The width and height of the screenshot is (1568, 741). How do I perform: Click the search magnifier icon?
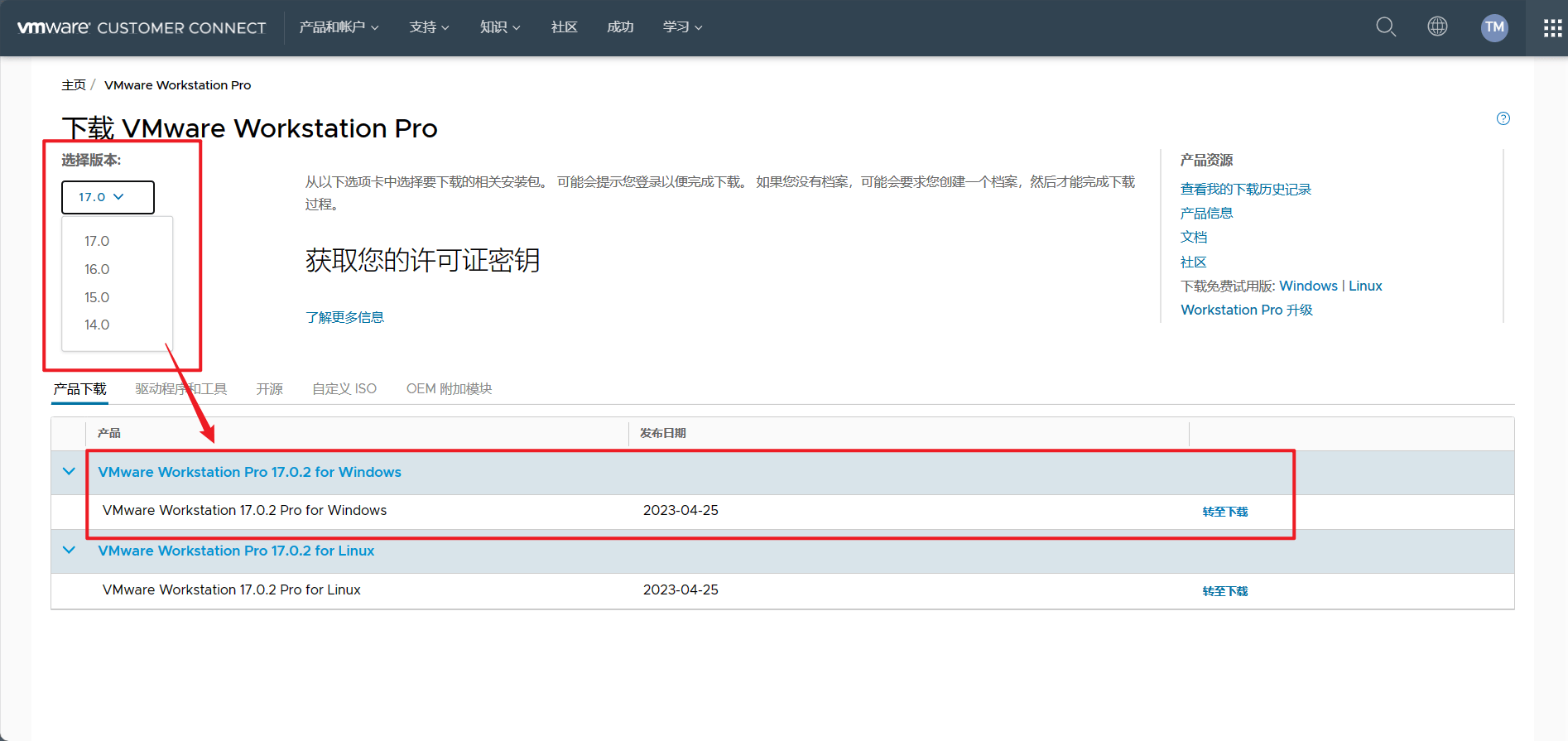(x=1385, y=27)
